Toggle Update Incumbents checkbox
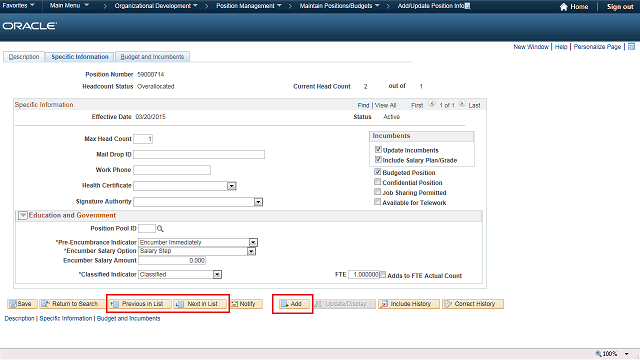The height and width of the screenshot is (360, 640). (x=378, y=150)
